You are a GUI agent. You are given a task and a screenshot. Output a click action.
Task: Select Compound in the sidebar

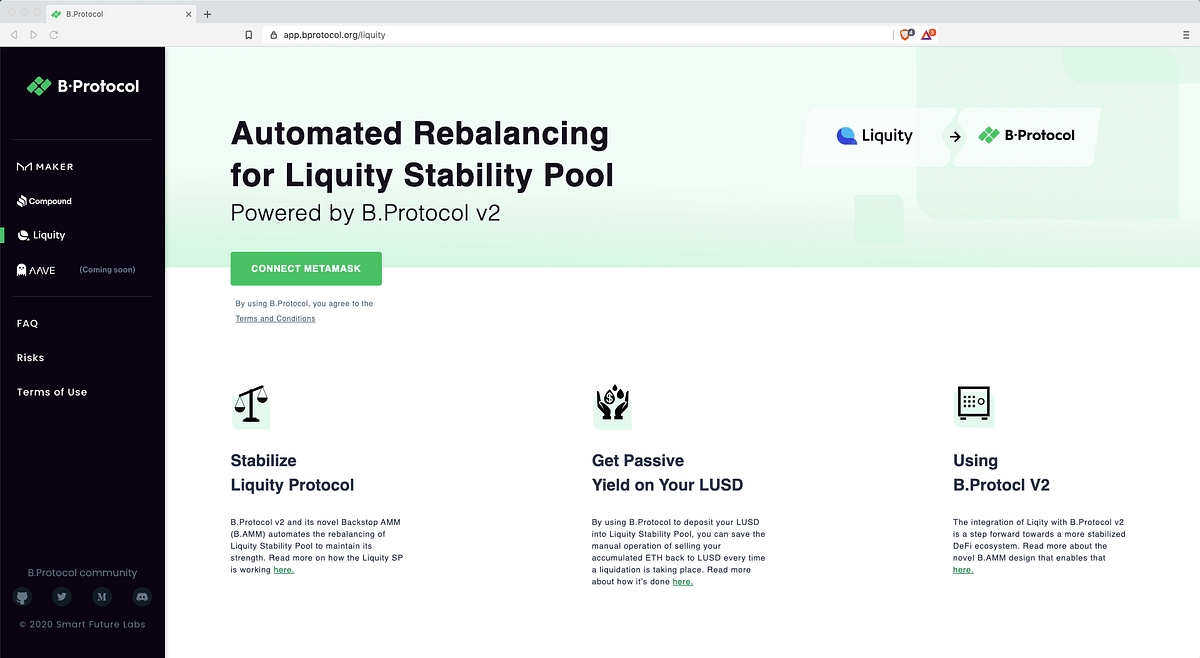45,201
